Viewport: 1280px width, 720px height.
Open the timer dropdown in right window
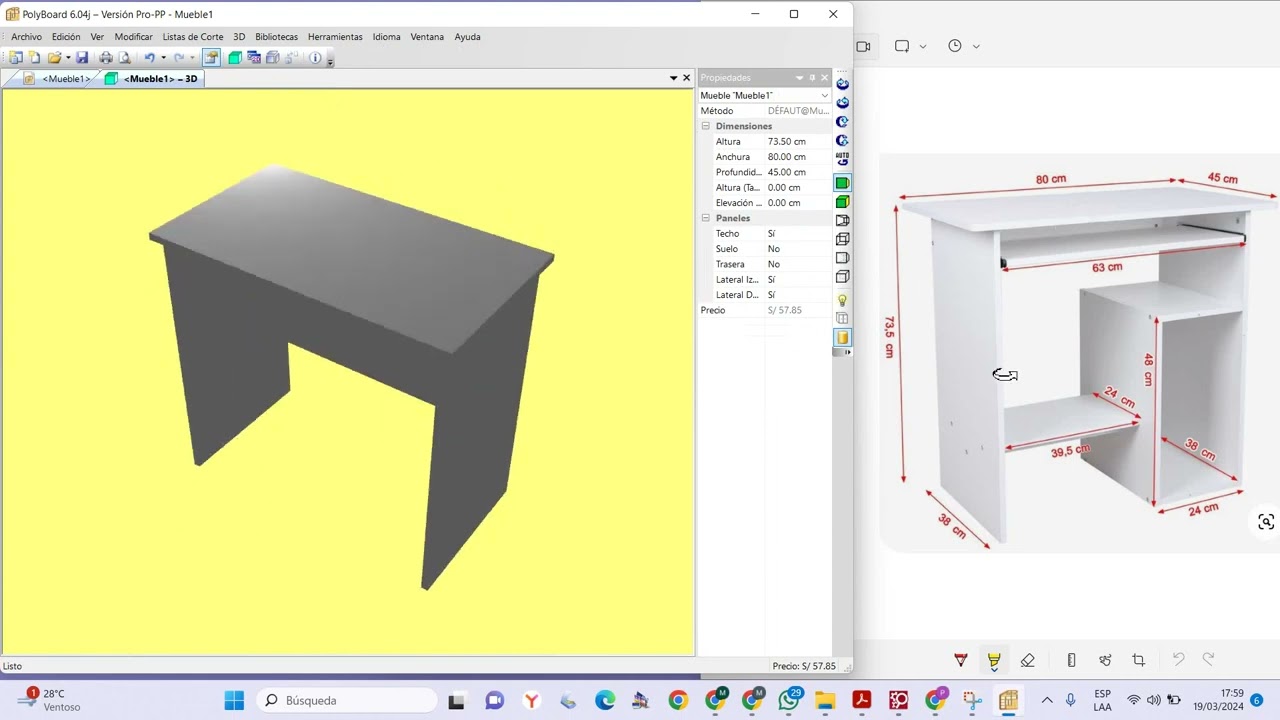(976, 46)
